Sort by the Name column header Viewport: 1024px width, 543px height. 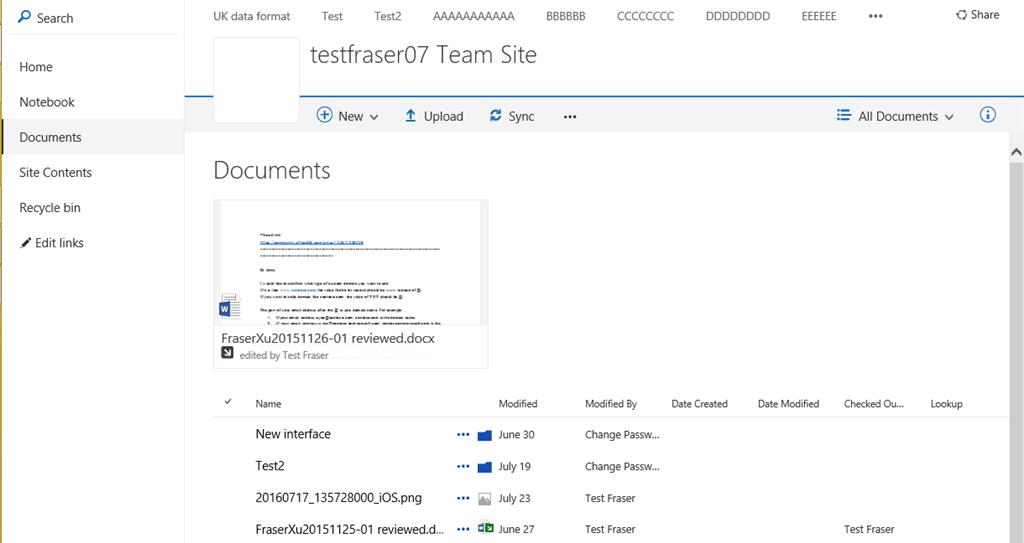point(268,404)
